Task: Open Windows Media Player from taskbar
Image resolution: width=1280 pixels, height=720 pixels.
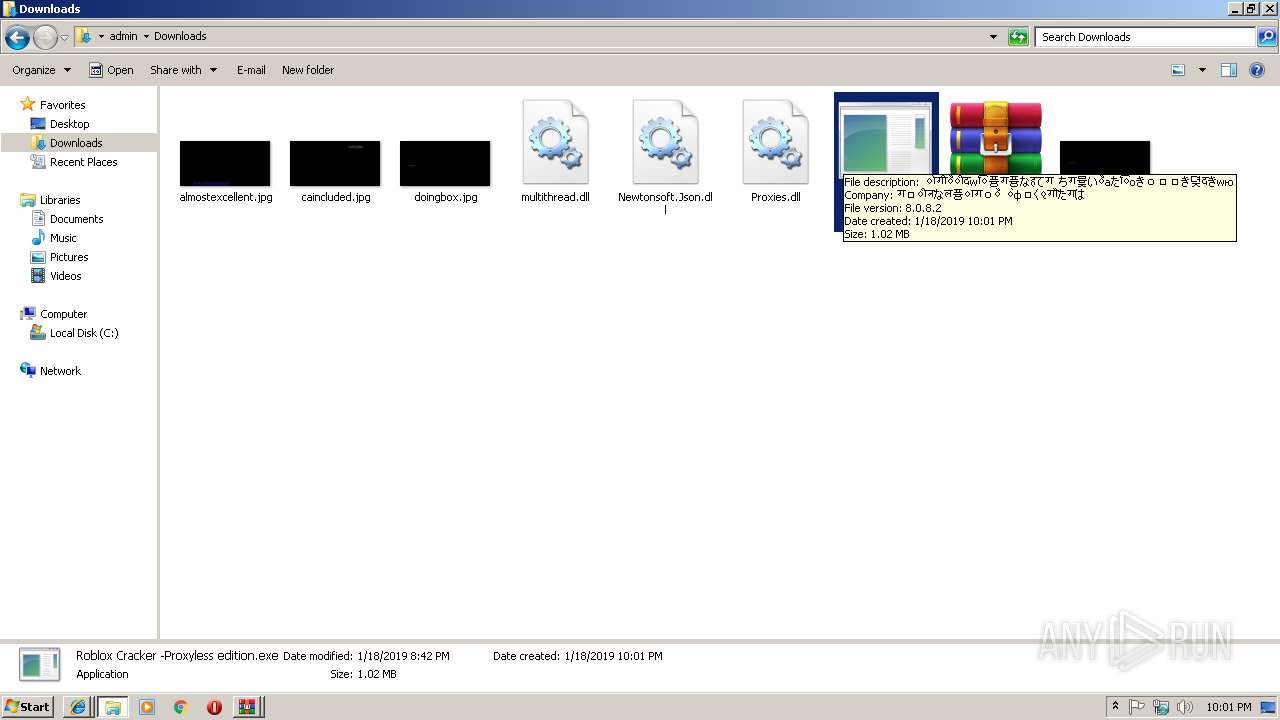Action: [147, 707]
